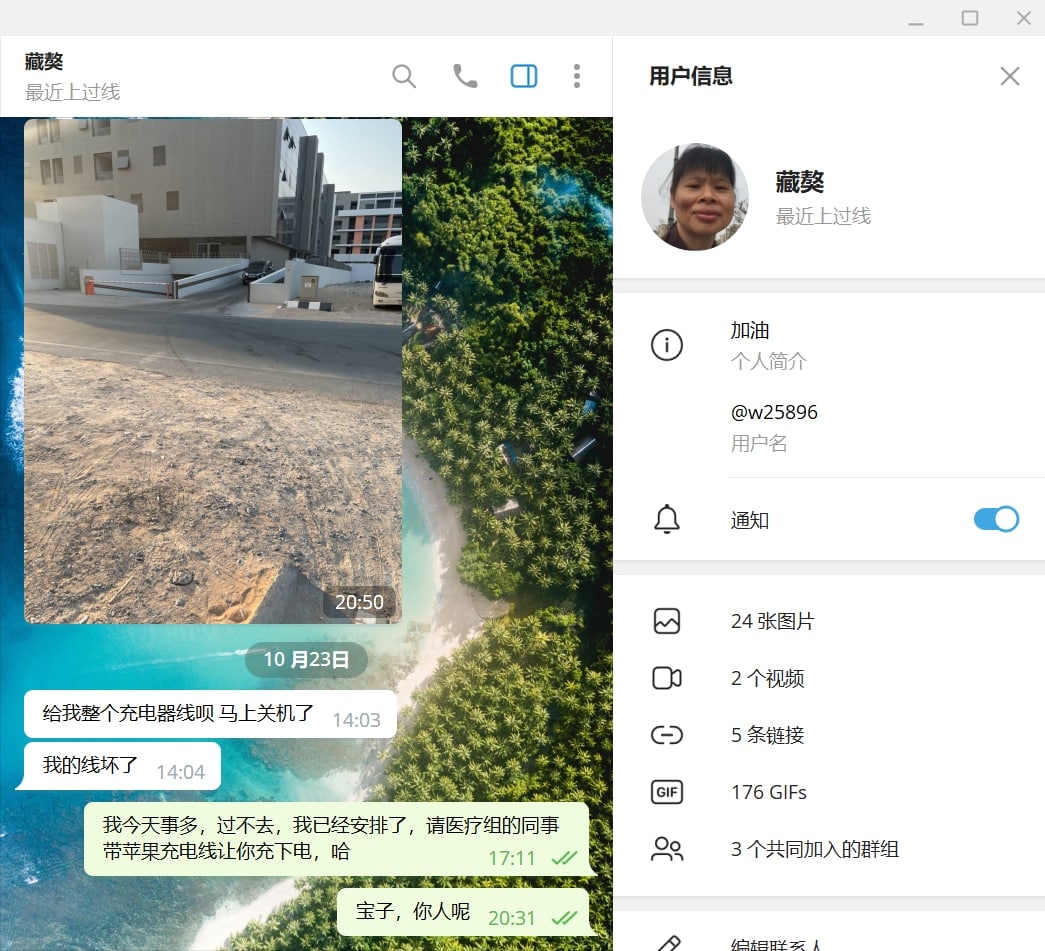Toggle the right info sidebar panel
The height and width of the screenshot is (951, 1045).
pyautogui.click(x=524, y=76)
